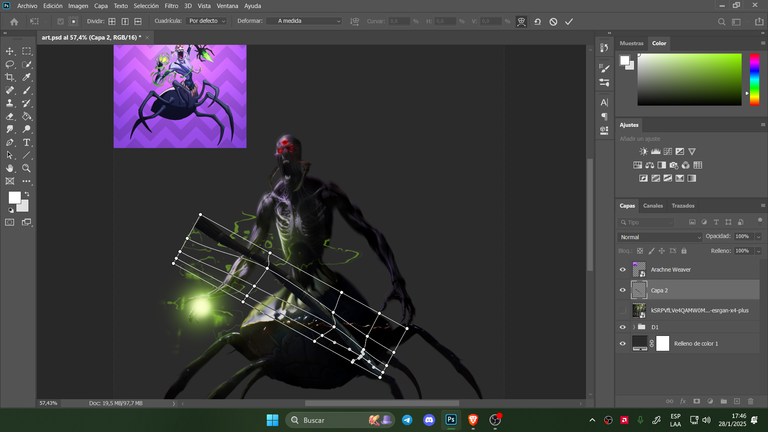The image size is (768, 432).
Task: Select the Path Selection arrow tool
Action: 10,155
